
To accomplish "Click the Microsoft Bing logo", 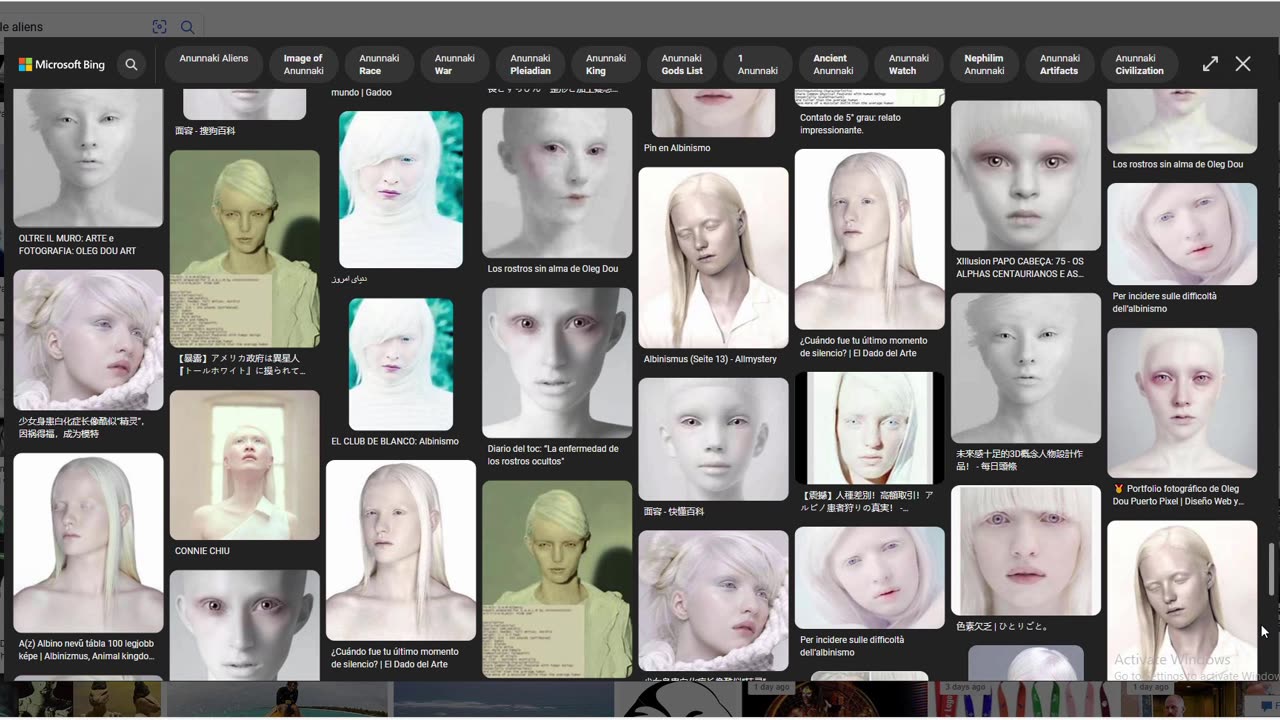I will 62,64.
